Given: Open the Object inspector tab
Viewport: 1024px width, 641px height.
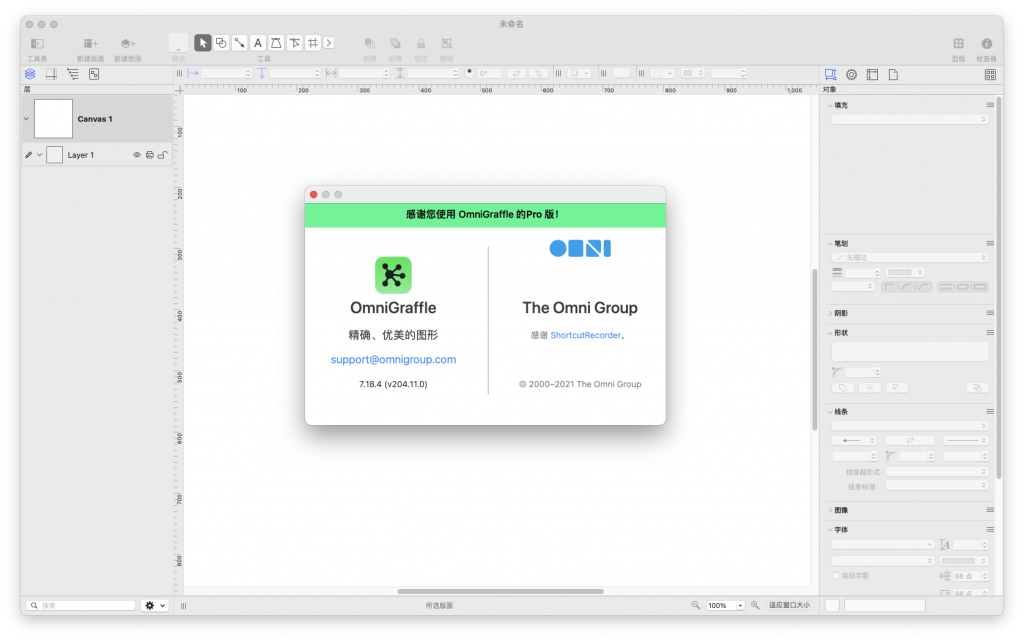Looking at the screenshot, I should coord(831,74).
